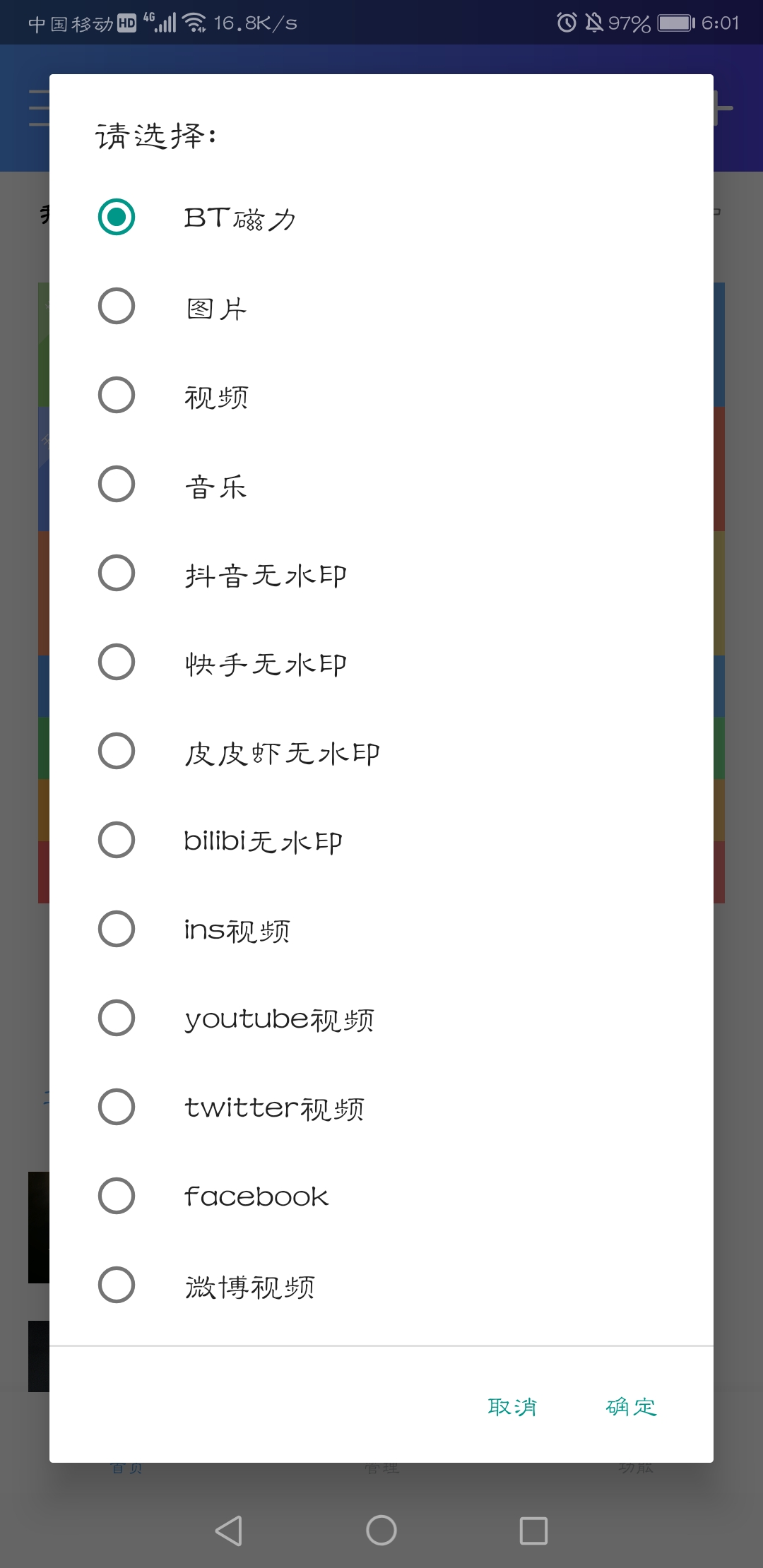Image resolution: width=763 pixels, height=1568 pixels.
Task: Select 皮皮虾无水印 option
Action: click(117, 751)
